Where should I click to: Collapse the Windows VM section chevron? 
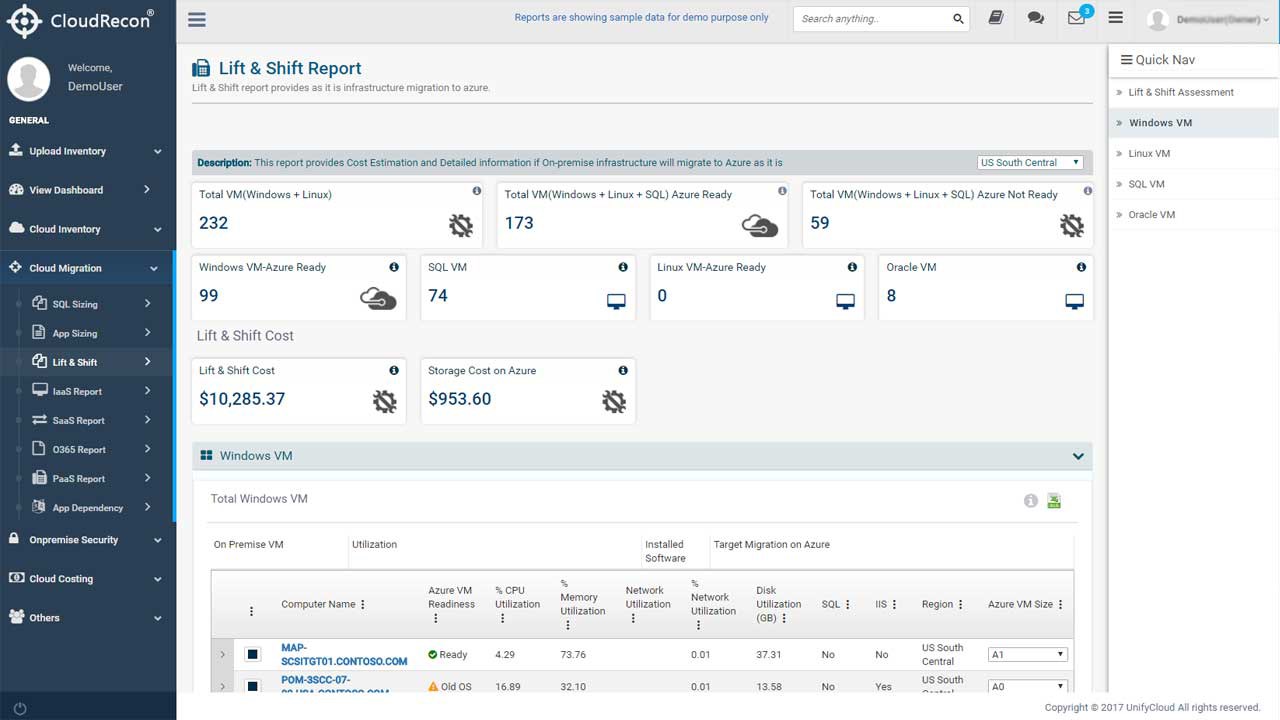1078,456
